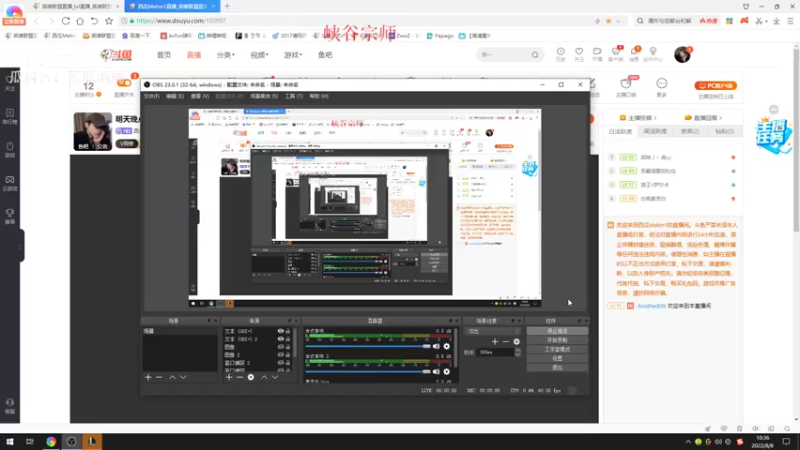The width and height of the screenshot is (800, 450).
Task: Open the follow heart icon in Douyu header
Action: pos(579,54)
